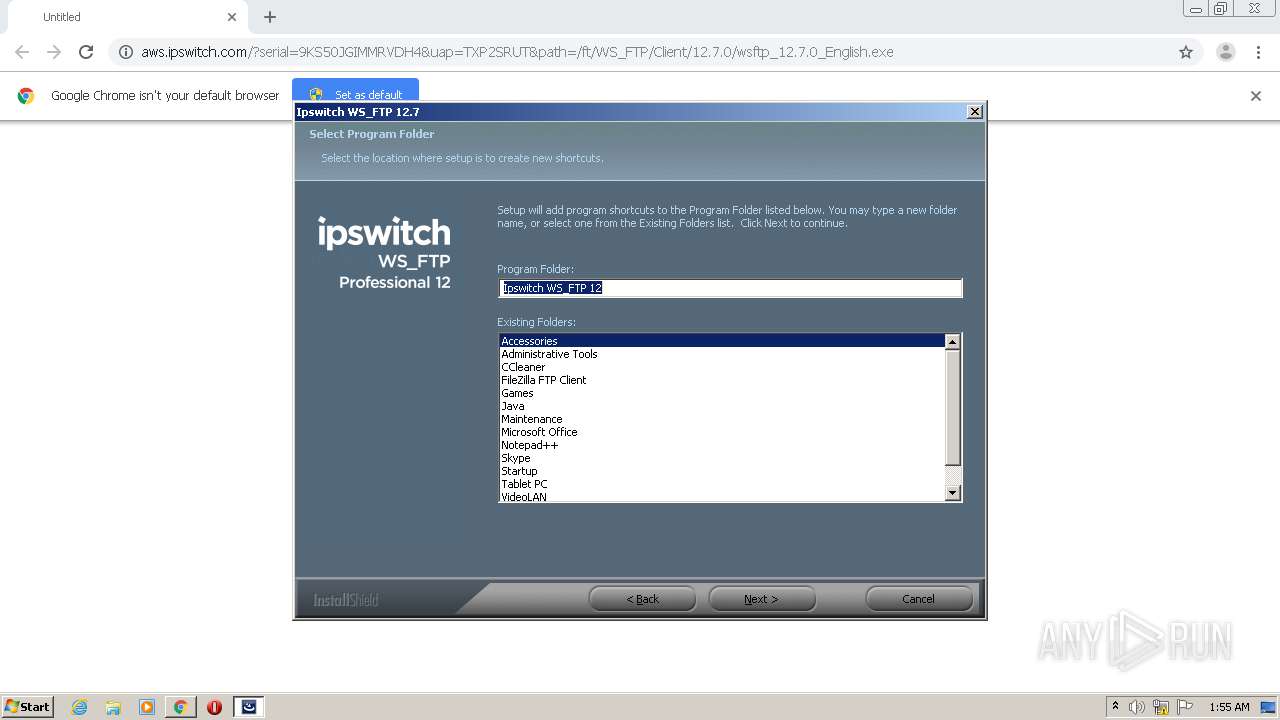Select CCleaner in the folder list
1280x720 pixels.
coord(722,367)
